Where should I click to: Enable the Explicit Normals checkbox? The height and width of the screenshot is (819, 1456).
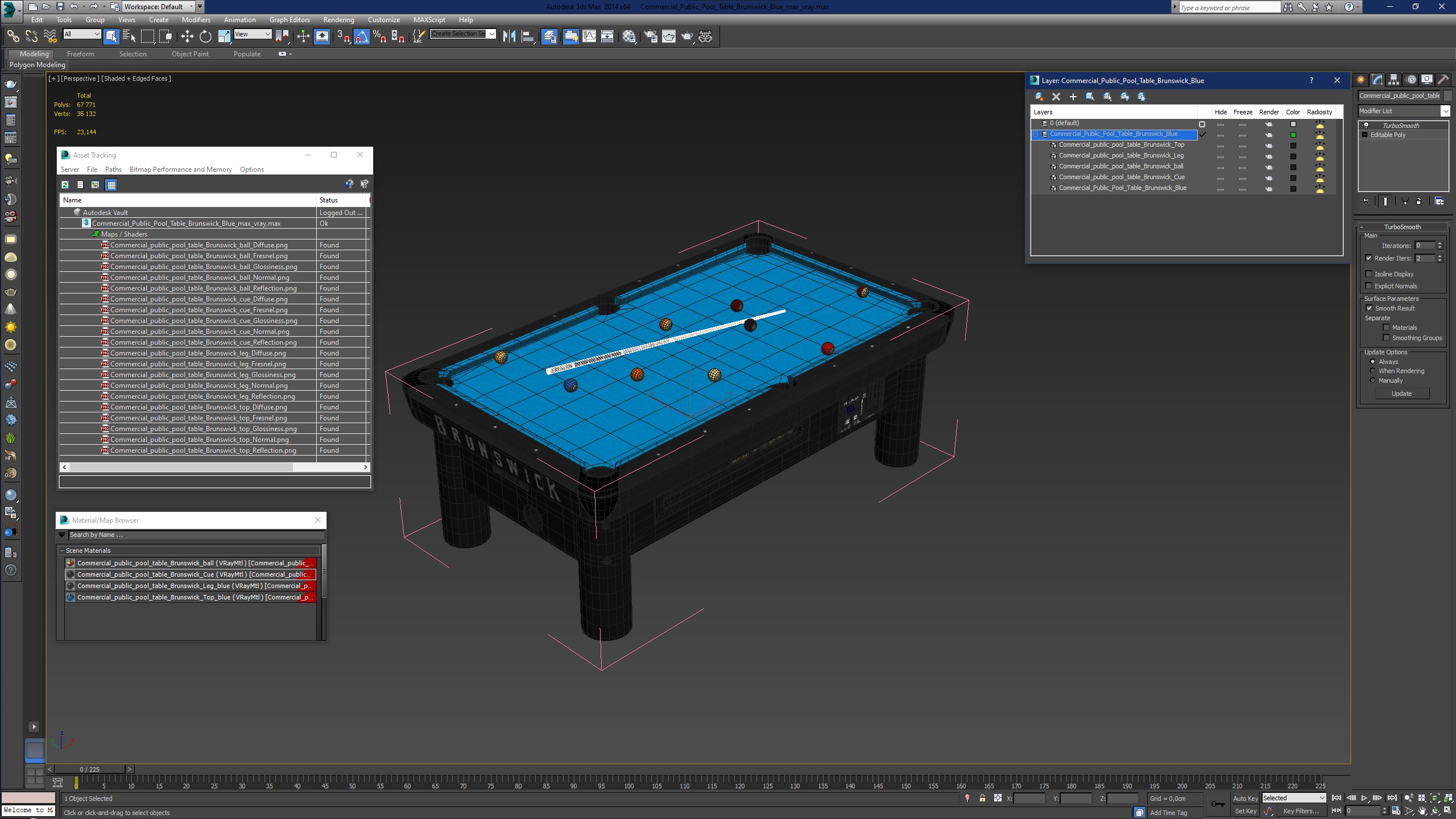pos(1369,286)
